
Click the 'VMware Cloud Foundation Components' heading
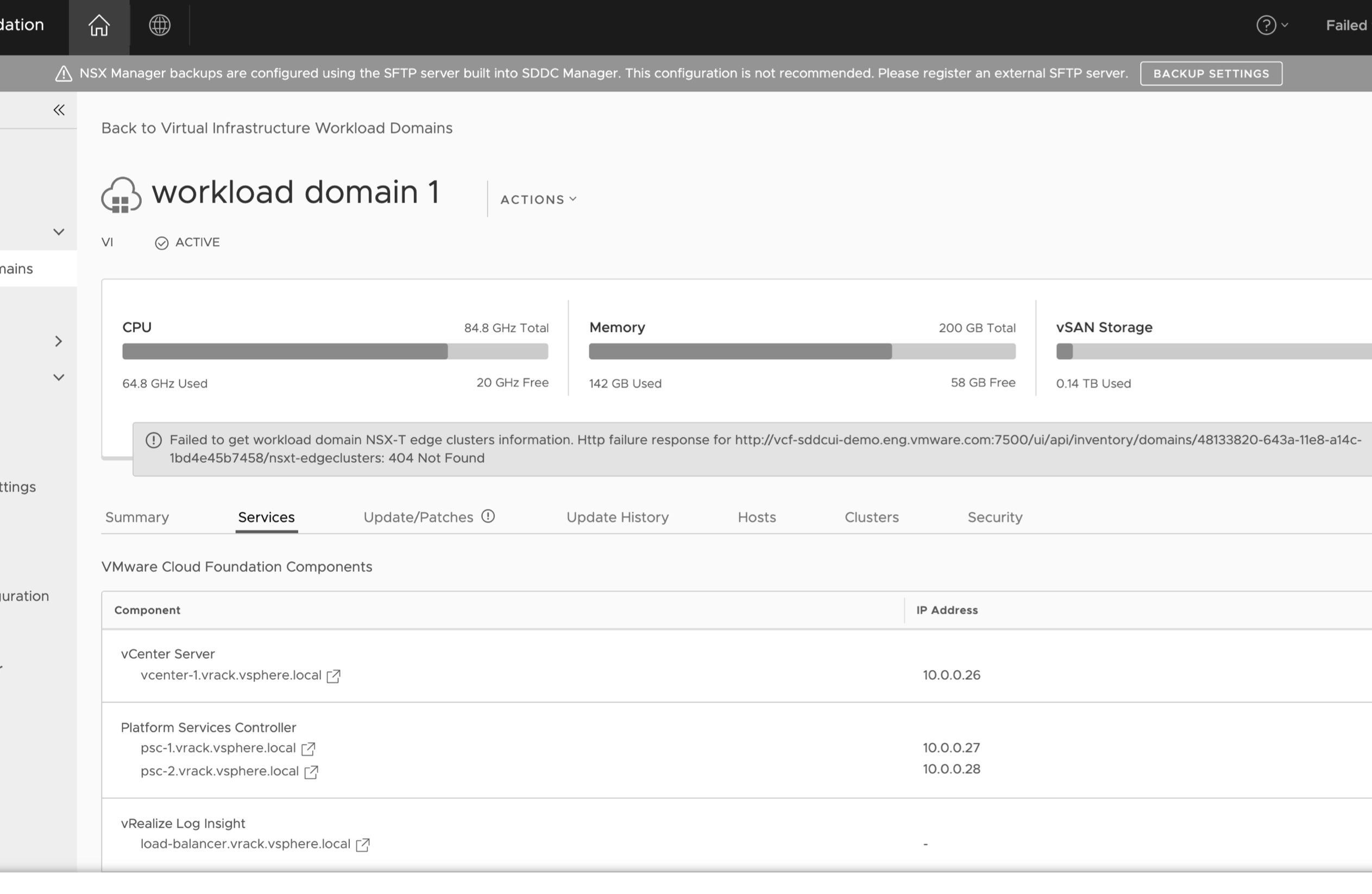point(237,567)
